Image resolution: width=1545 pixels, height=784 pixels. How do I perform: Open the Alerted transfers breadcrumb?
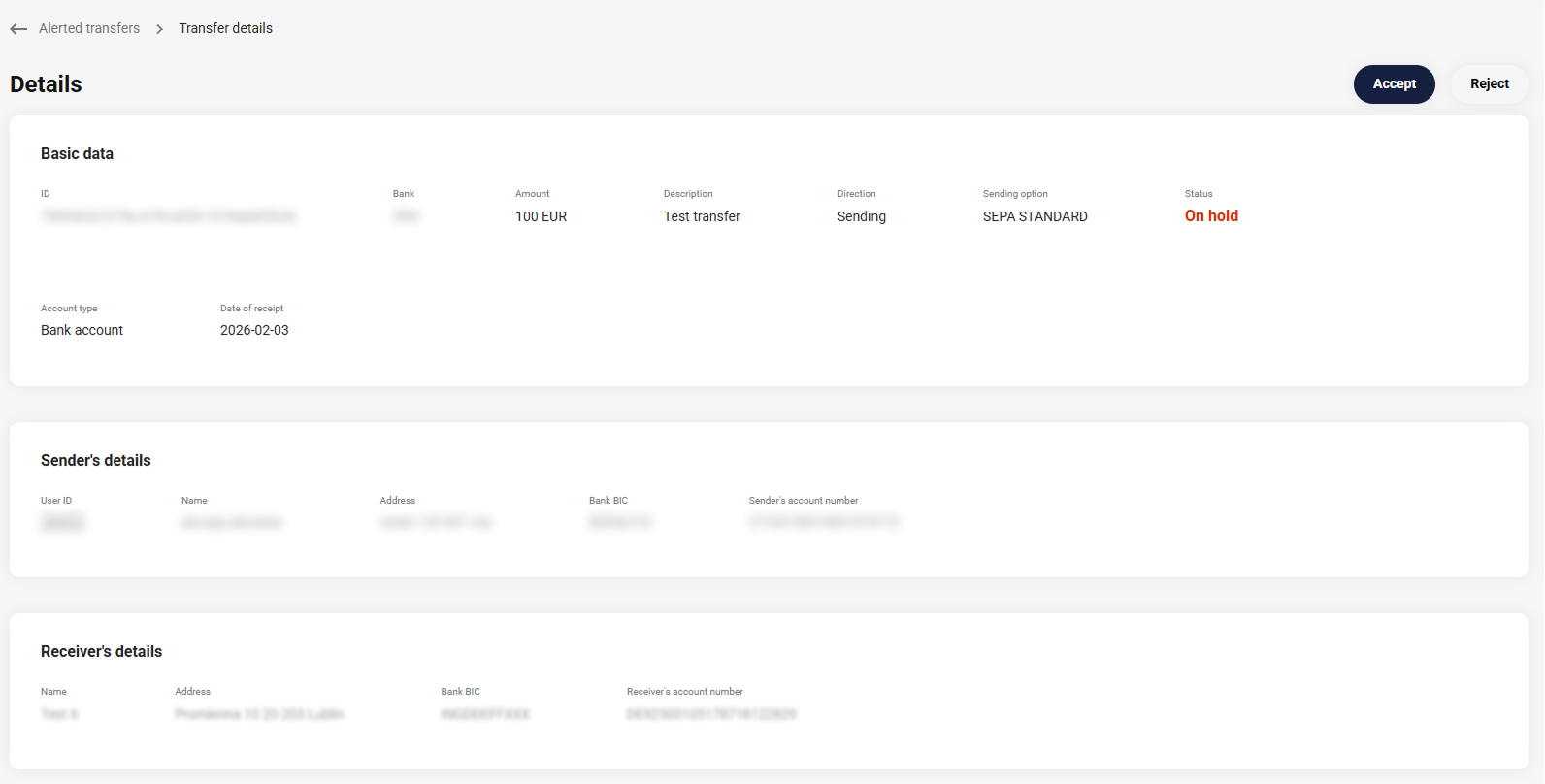[x=89, y=28]
